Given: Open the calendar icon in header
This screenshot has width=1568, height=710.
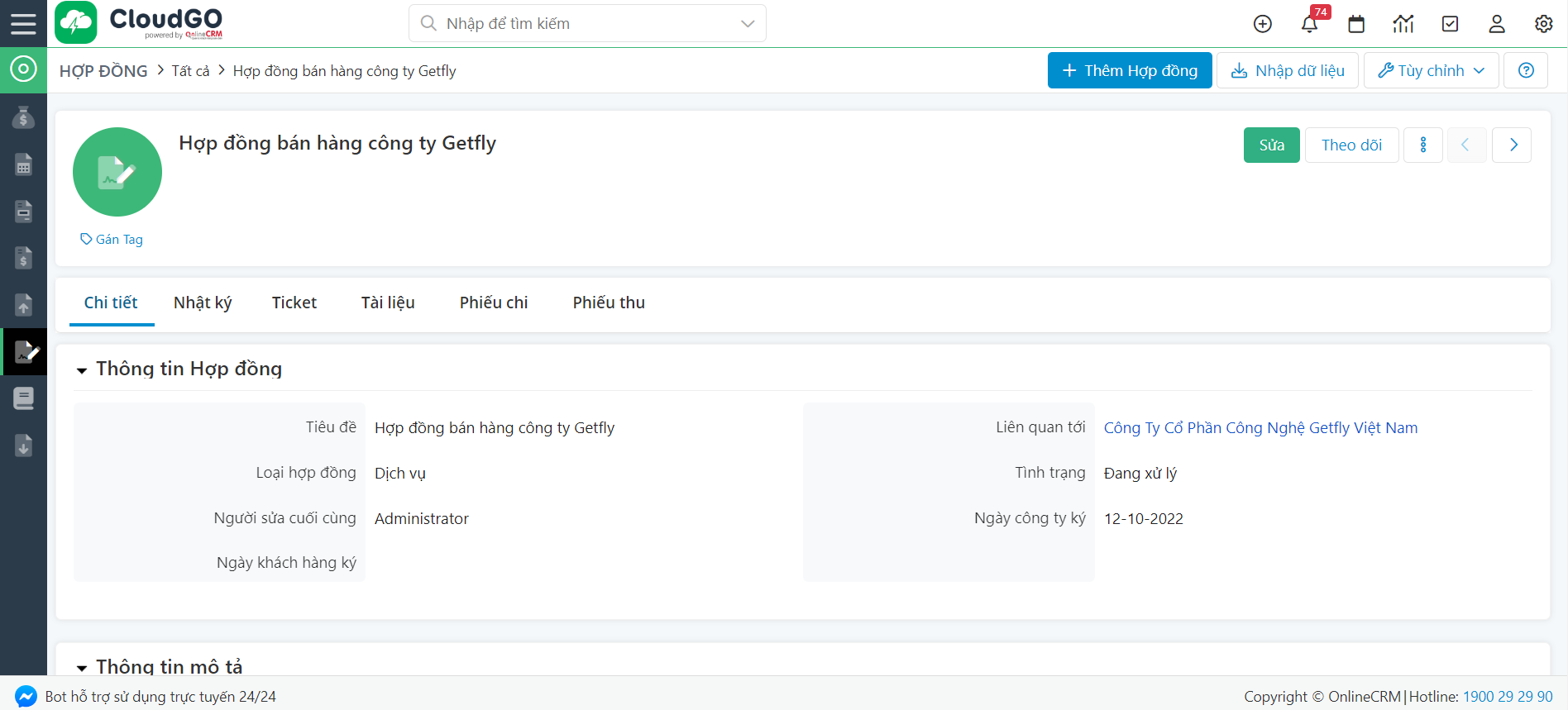Looking at the screenshot, I should [1356, 24].
